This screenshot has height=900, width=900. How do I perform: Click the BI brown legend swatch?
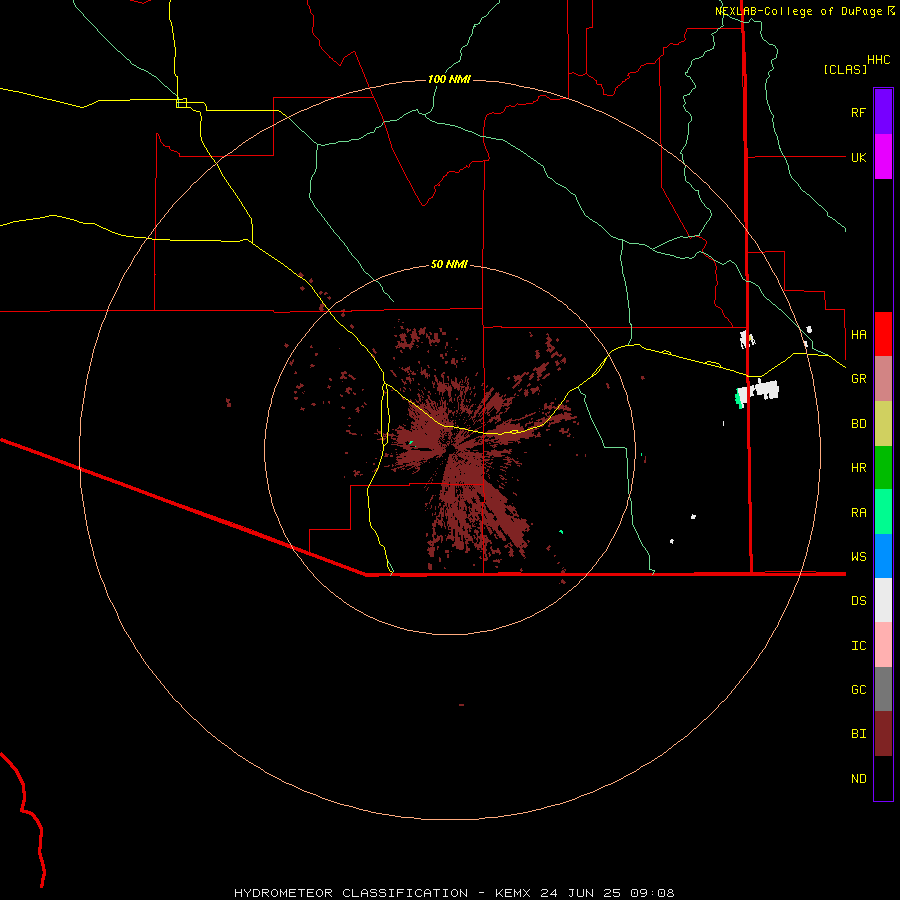click(883, 734)
